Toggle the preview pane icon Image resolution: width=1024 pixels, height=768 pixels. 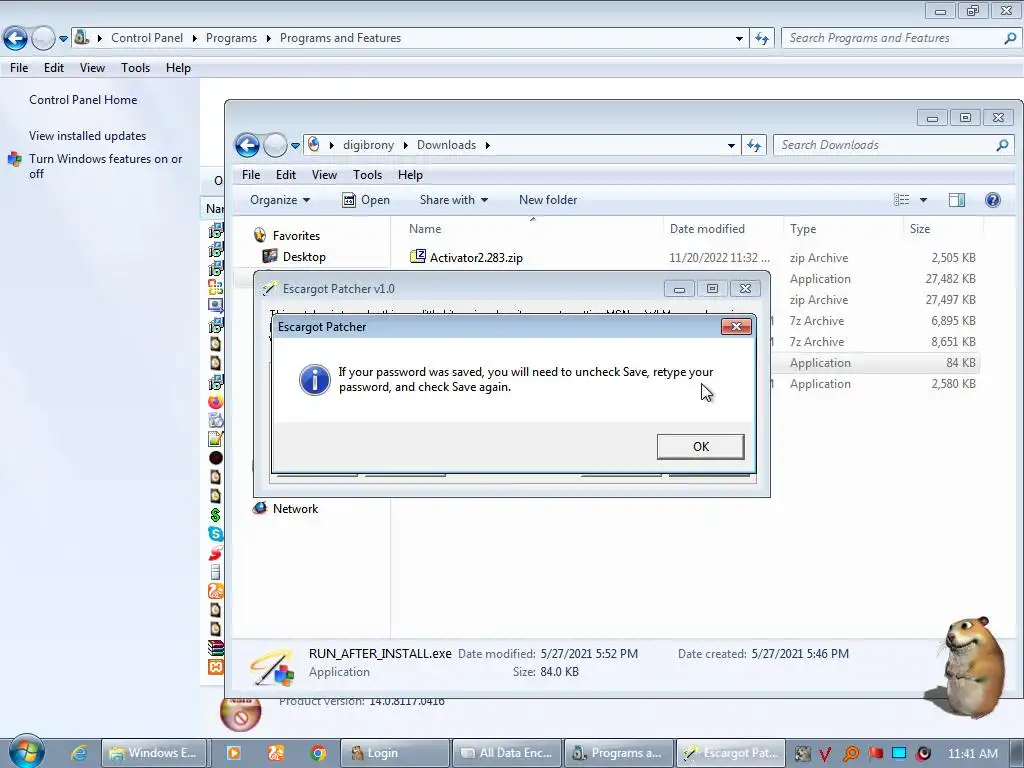coord(957,200)
